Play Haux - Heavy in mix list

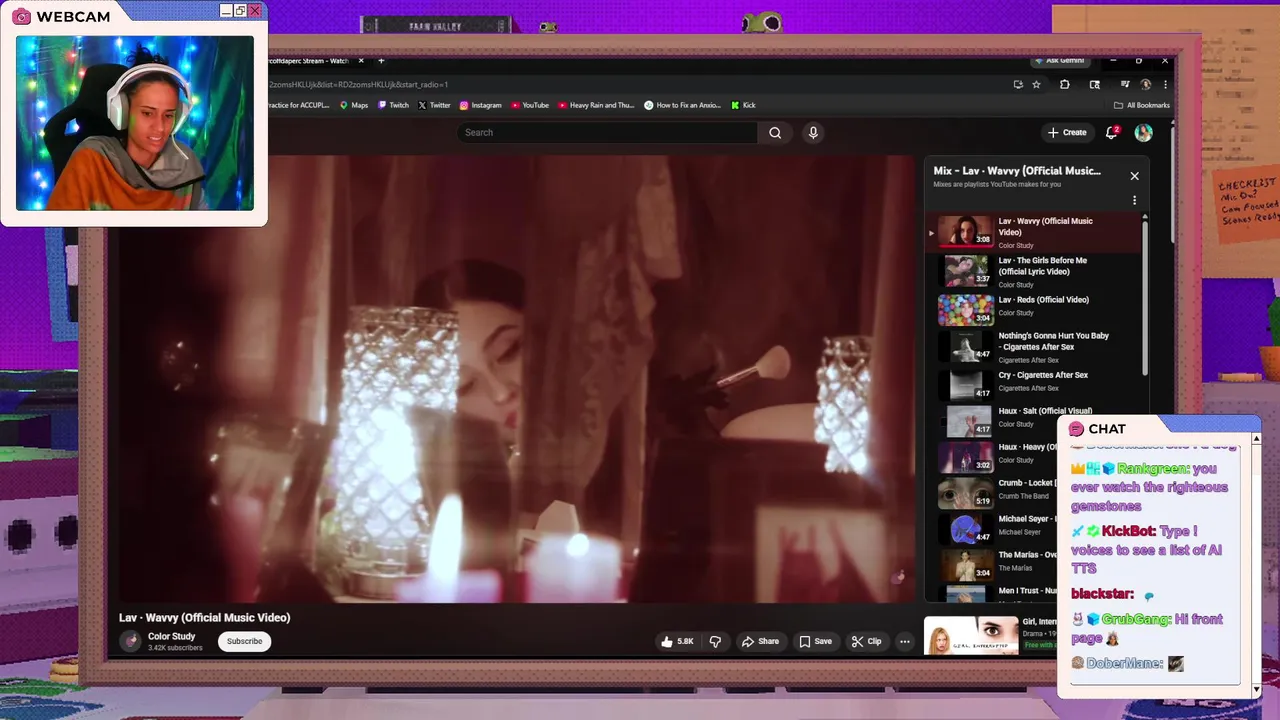992,456
